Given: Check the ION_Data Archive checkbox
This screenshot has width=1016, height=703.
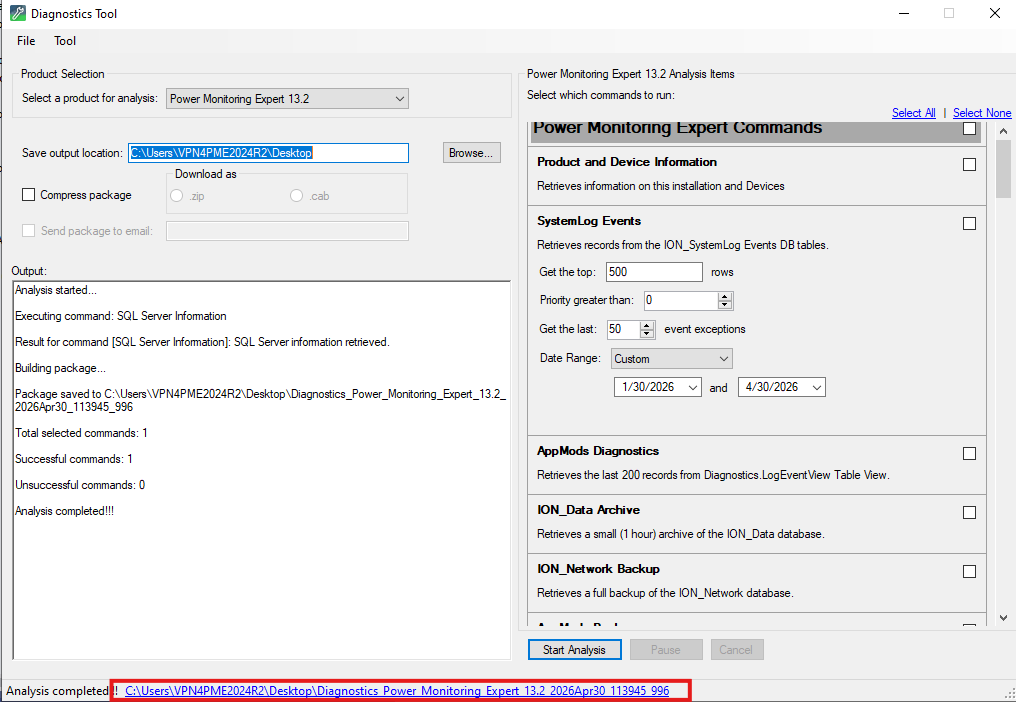Looking at the screenshot, I should [x=969, y=513].
